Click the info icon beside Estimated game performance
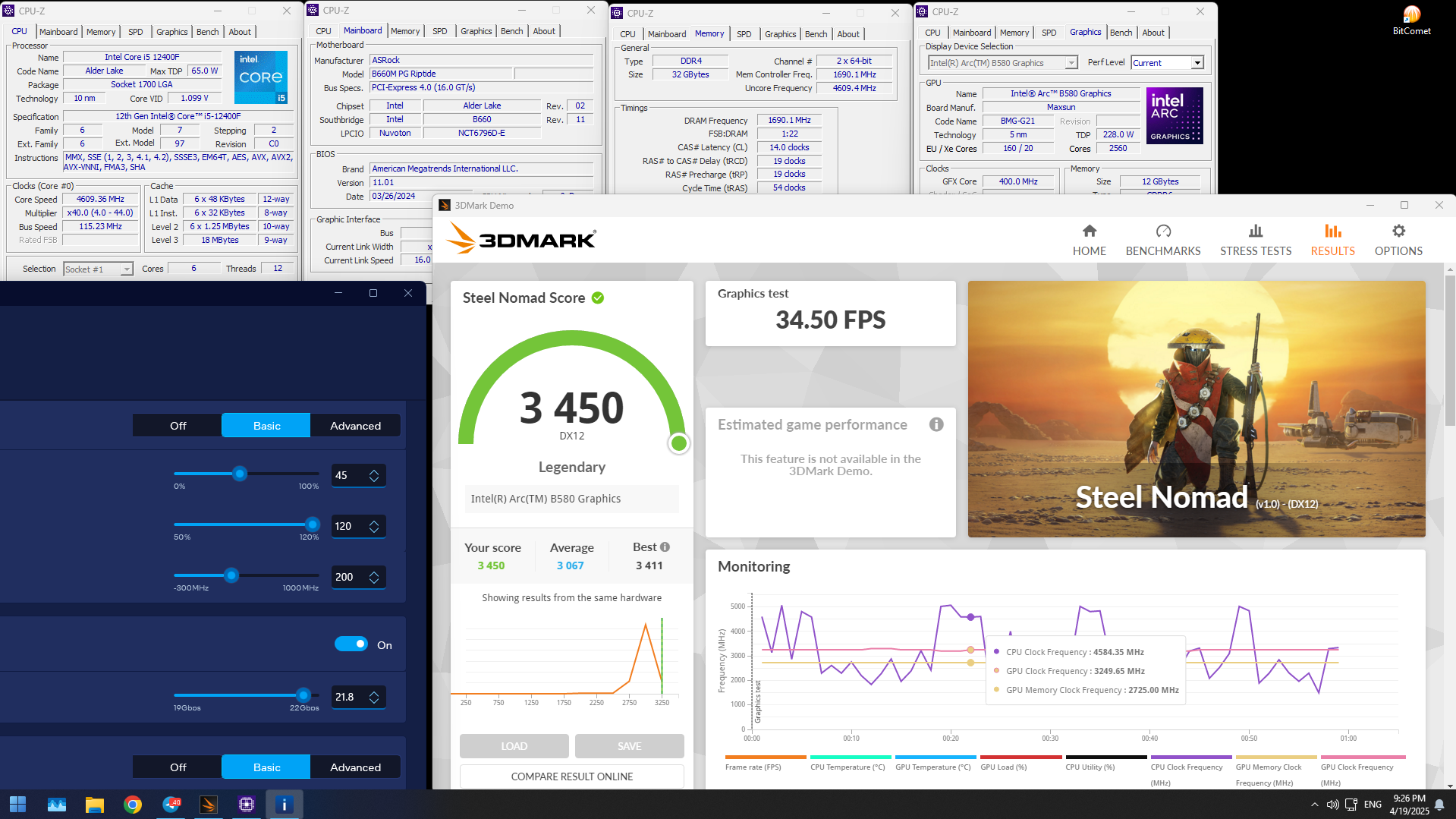 (x=936, y=424)
